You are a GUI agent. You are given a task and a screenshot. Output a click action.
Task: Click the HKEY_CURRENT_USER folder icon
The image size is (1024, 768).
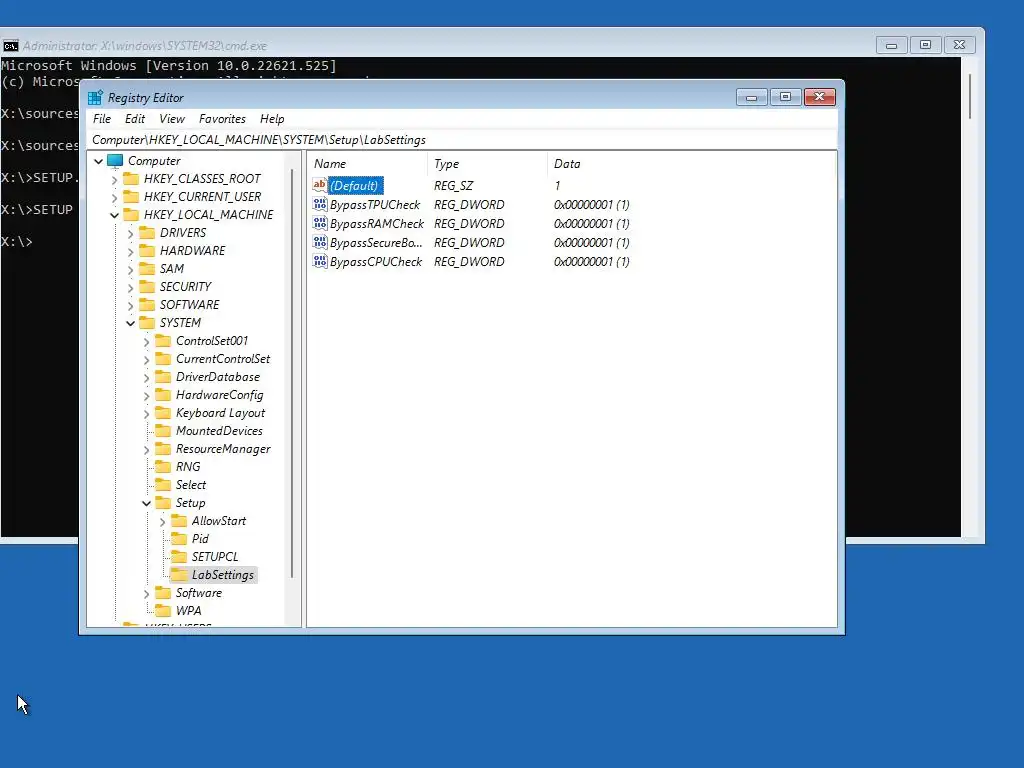tap(131, 197)
